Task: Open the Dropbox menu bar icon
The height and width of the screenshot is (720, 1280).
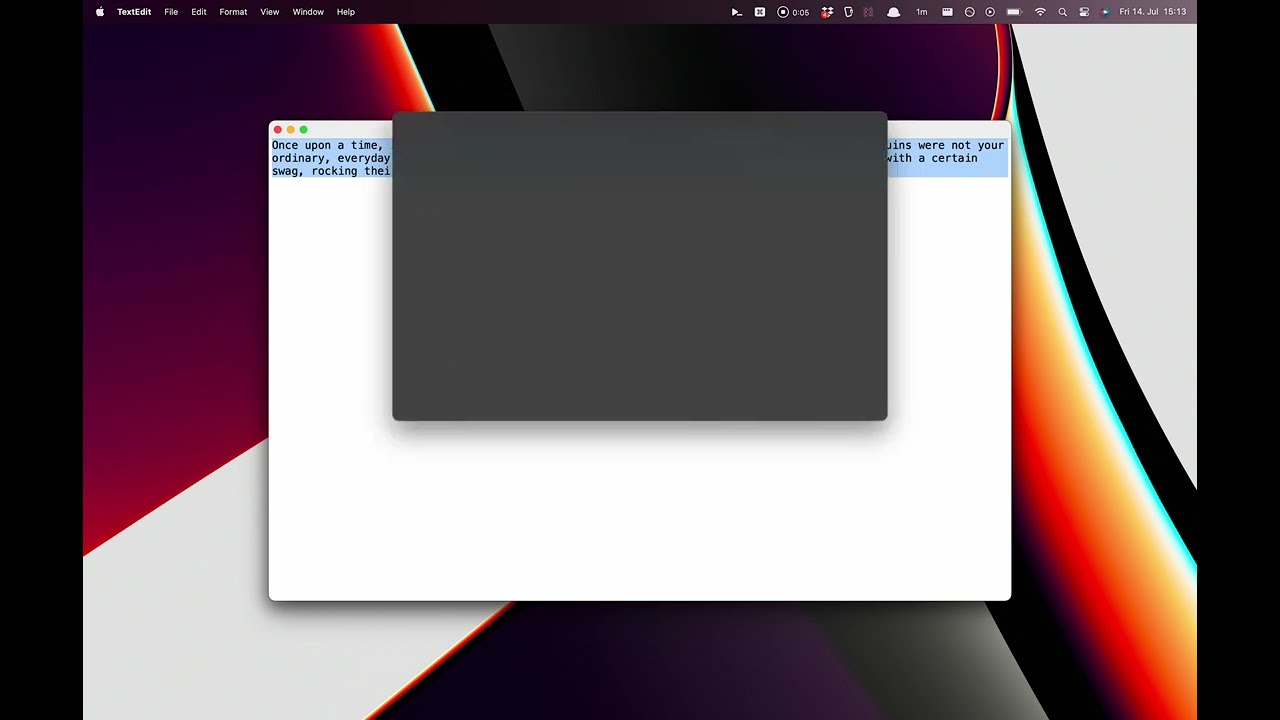Action: (x=827, y=12)
